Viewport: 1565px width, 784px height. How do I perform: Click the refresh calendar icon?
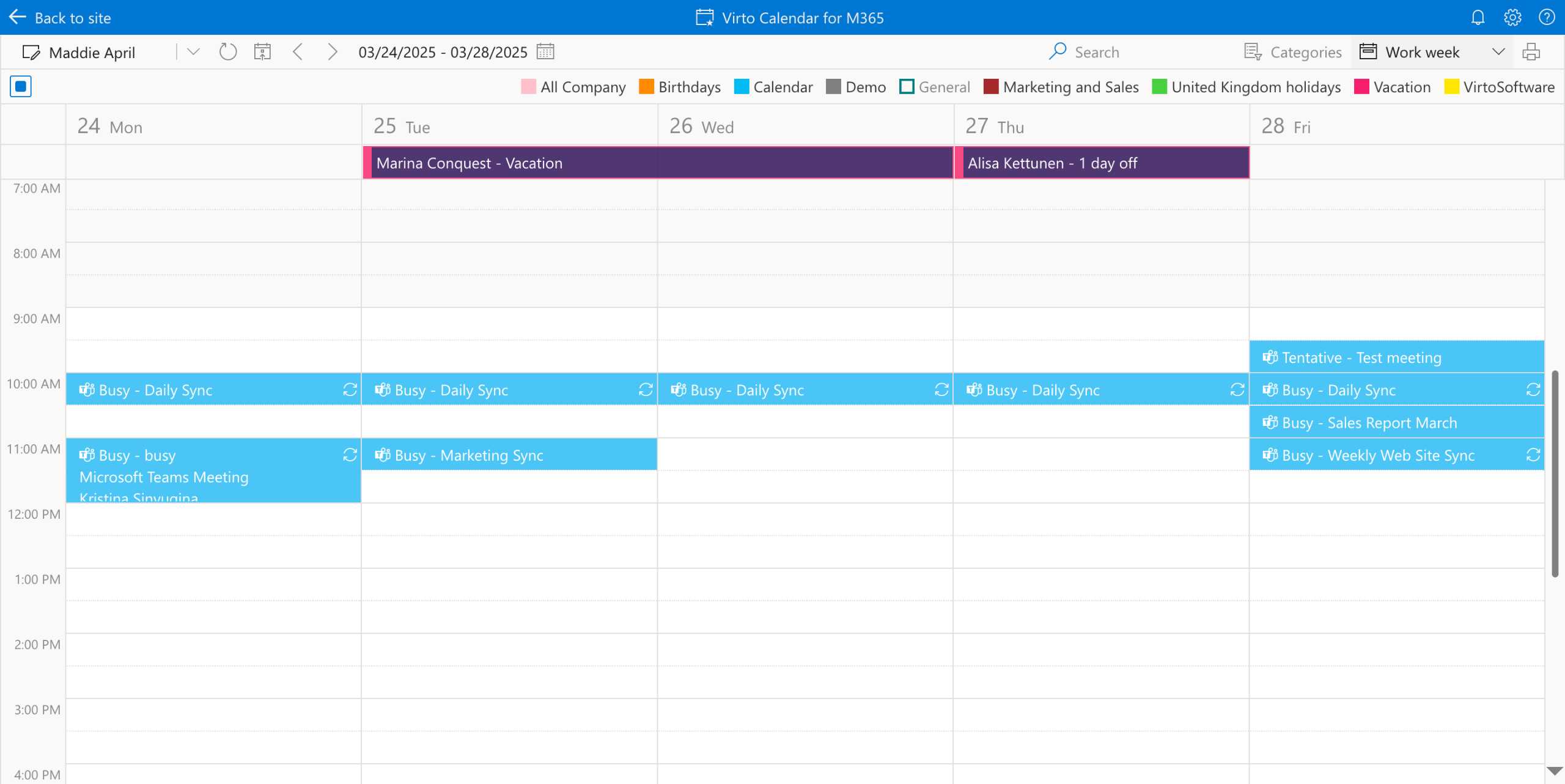tap(228, 52)
